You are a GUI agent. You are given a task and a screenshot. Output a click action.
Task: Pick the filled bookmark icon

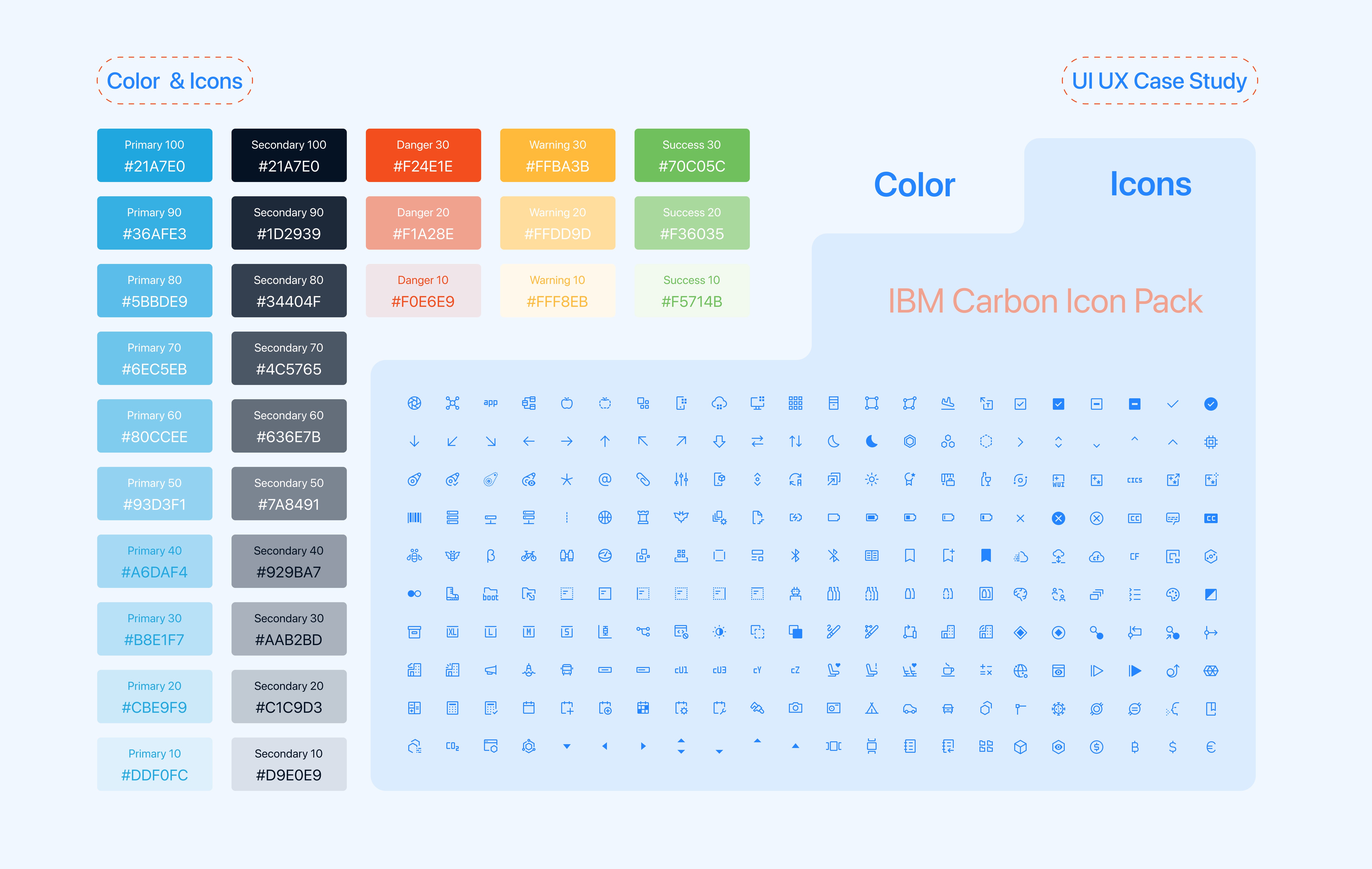point(986,556)
